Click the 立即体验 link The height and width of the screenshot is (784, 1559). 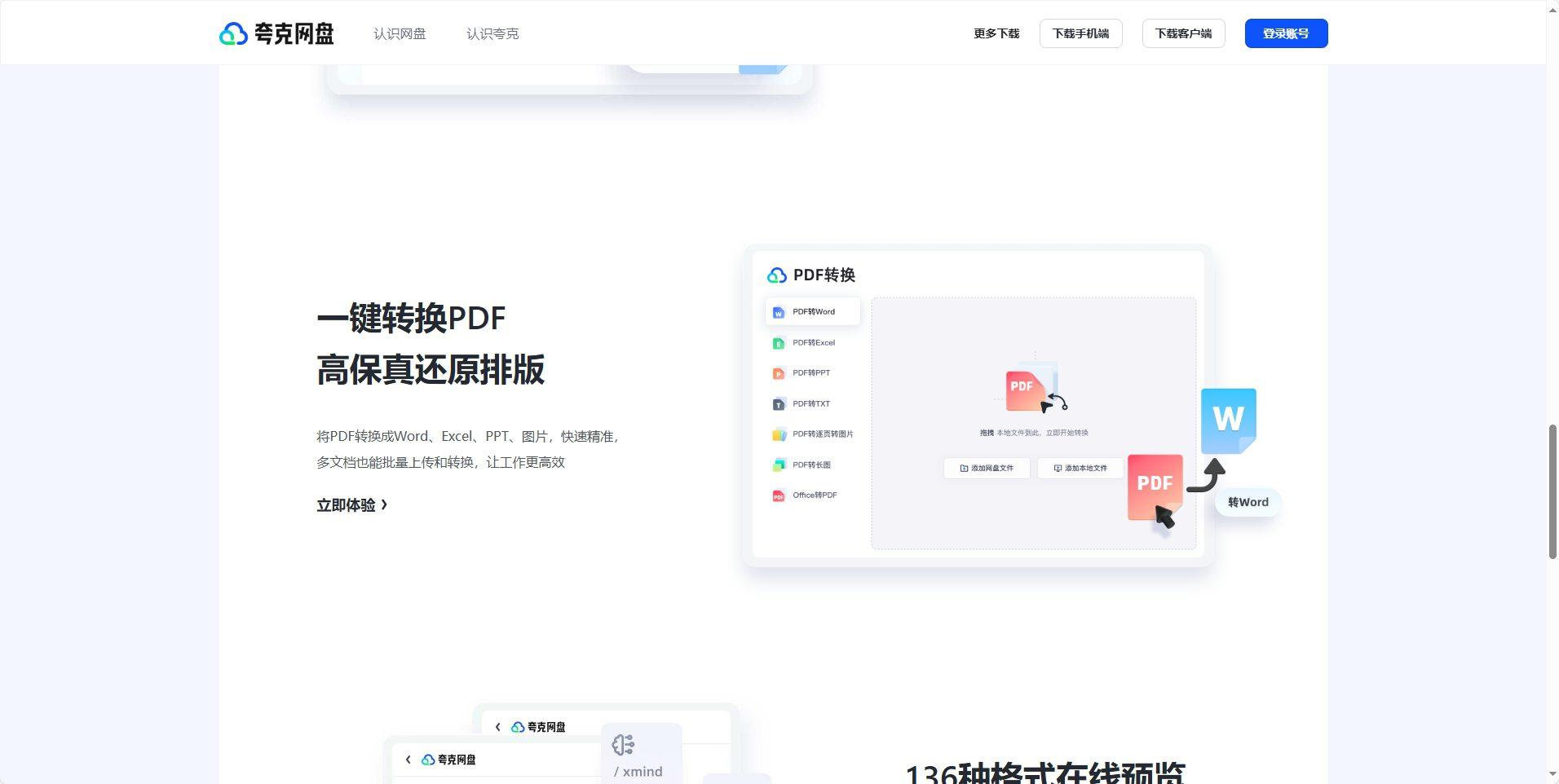[x=351, y=504]
